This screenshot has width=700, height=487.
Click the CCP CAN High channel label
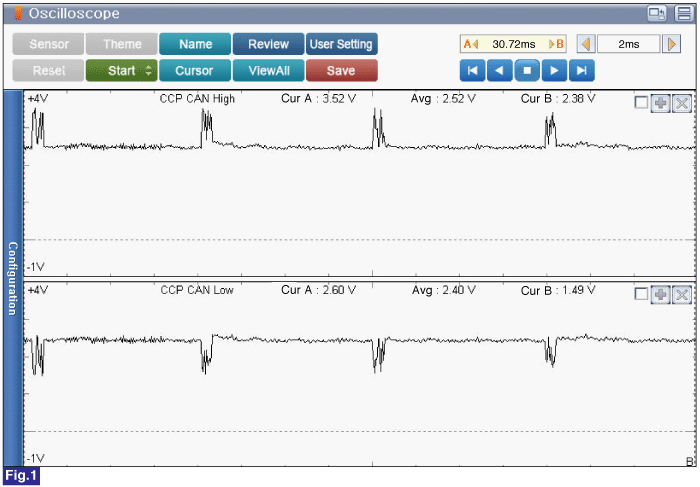click(x=197, y=99)
